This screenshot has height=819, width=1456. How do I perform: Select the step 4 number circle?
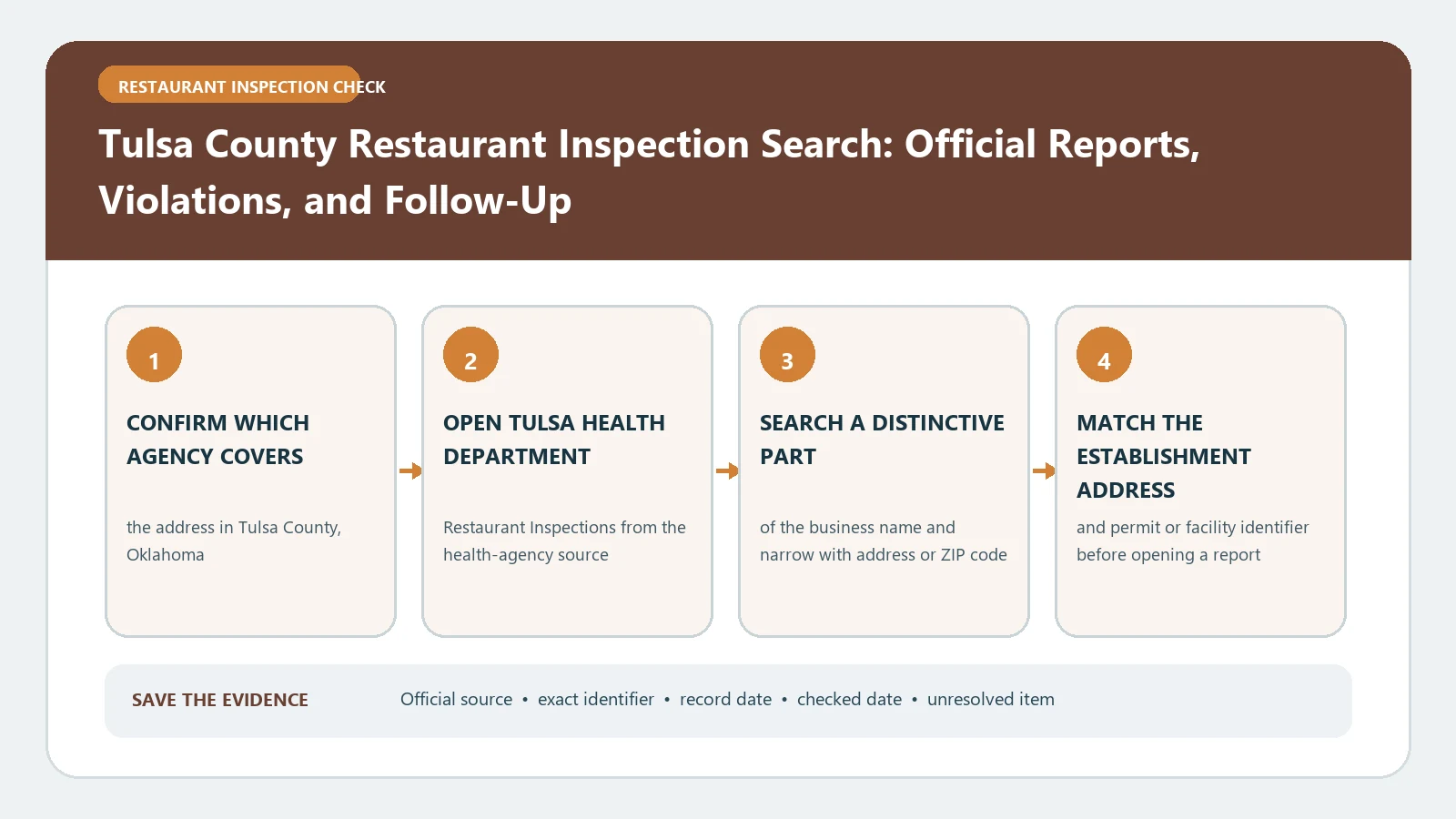pyautogui.click(x=1104, y=355)
